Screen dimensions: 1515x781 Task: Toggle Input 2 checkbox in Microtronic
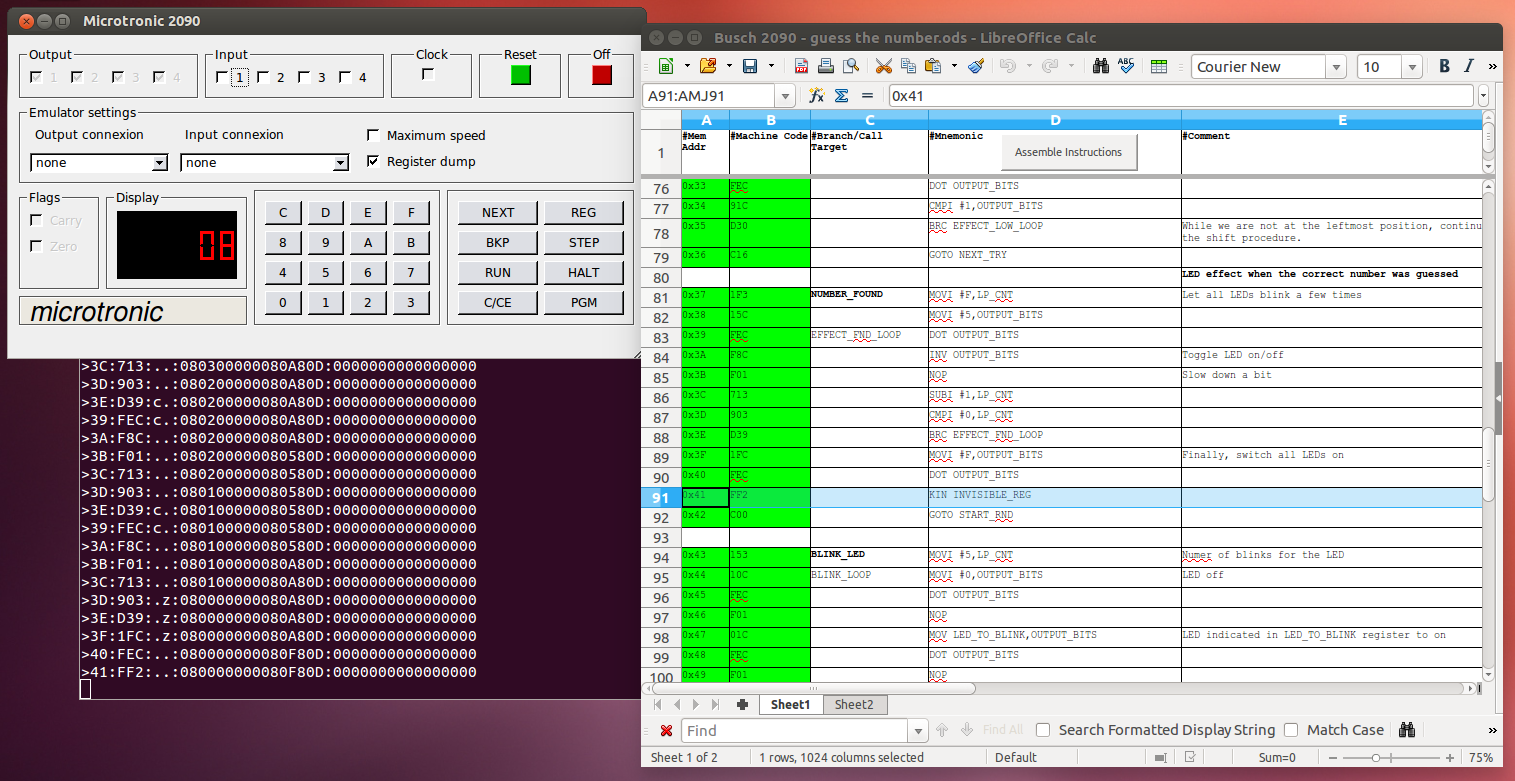[263, 77]
